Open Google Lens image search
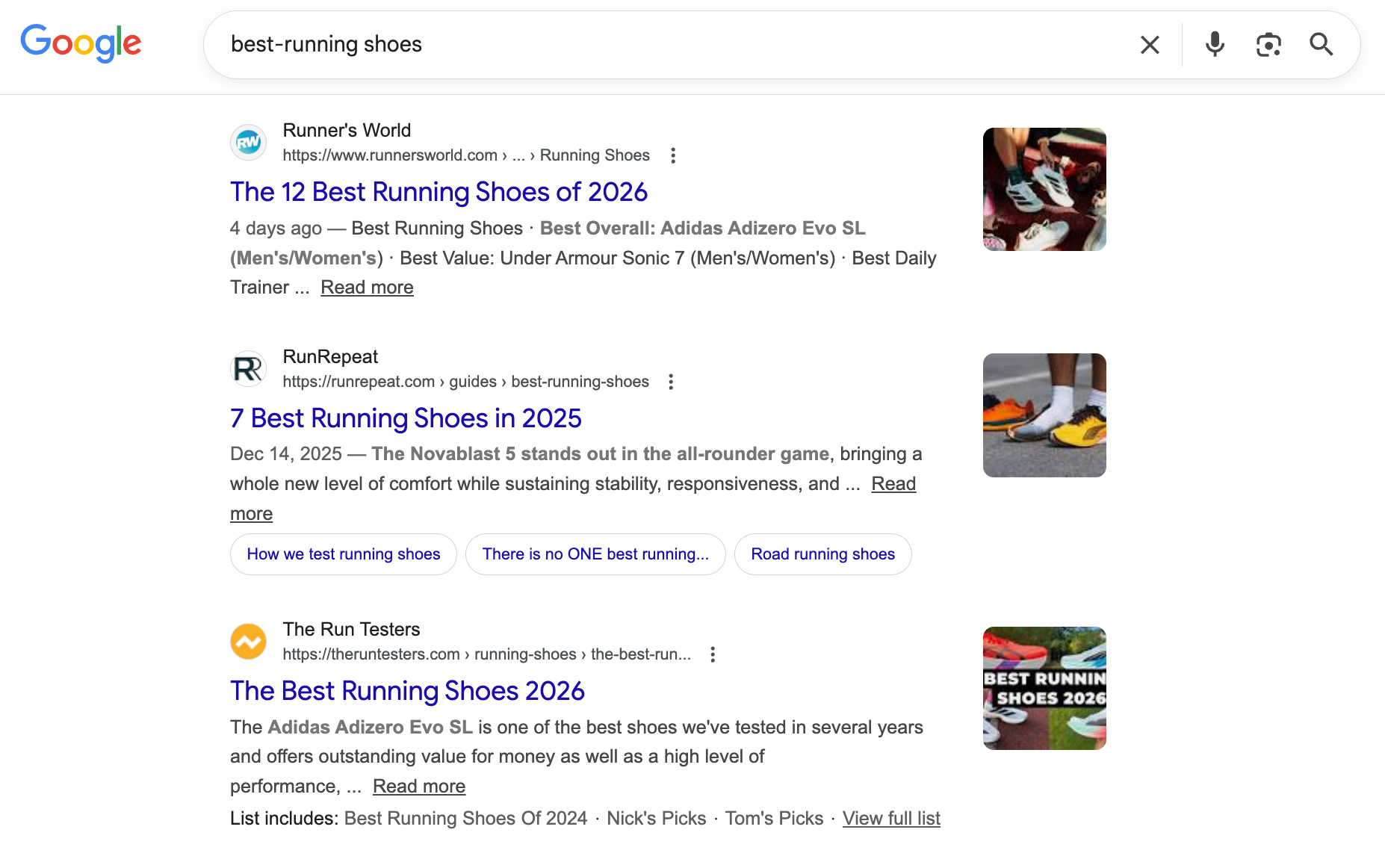Screen dimensions: 1385x868 coord(1268,45)
